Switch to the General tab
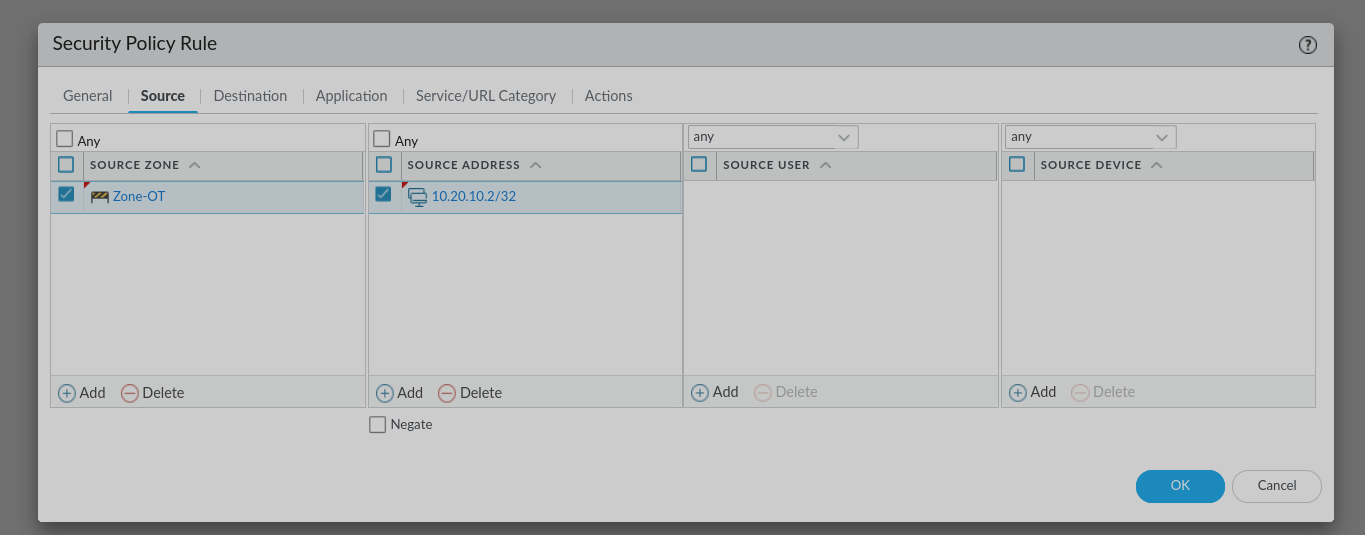The height and width of the screenshot is (535, 1365). pyautogui.click(x=88, y=96)
